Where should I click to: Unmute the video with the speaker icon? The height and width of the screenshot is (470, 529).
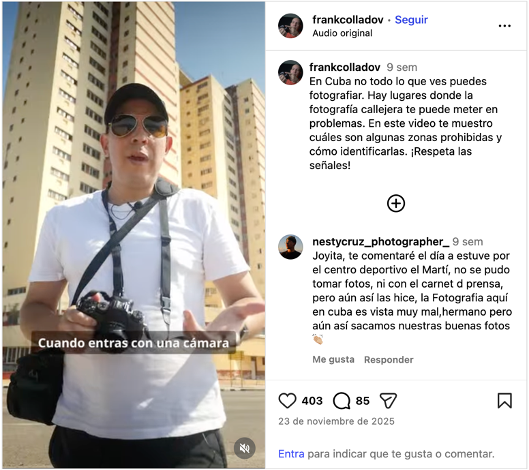pyautogui.click(x=245, y=448)
